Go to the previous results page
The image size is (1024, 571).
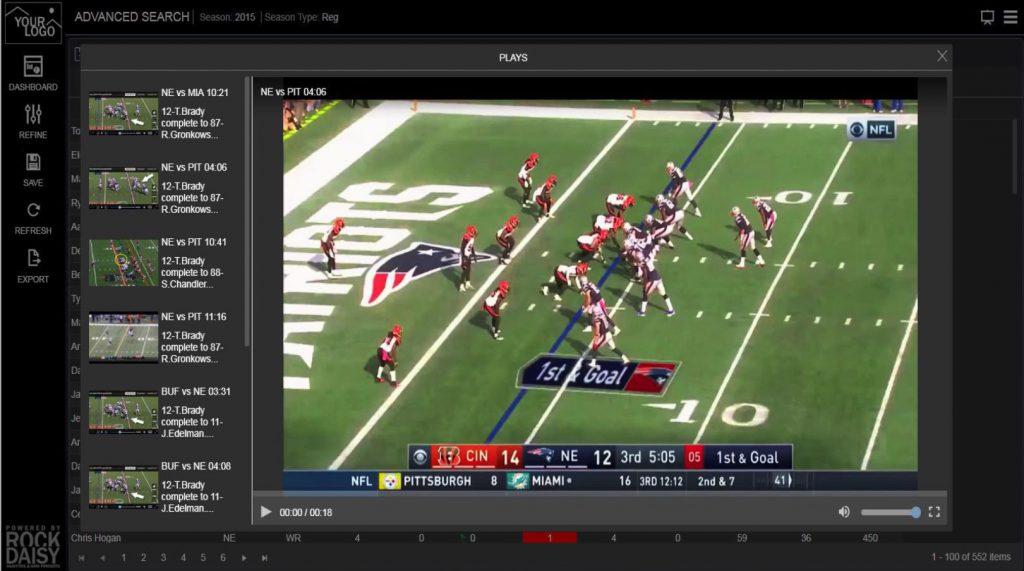pos(103,557)
